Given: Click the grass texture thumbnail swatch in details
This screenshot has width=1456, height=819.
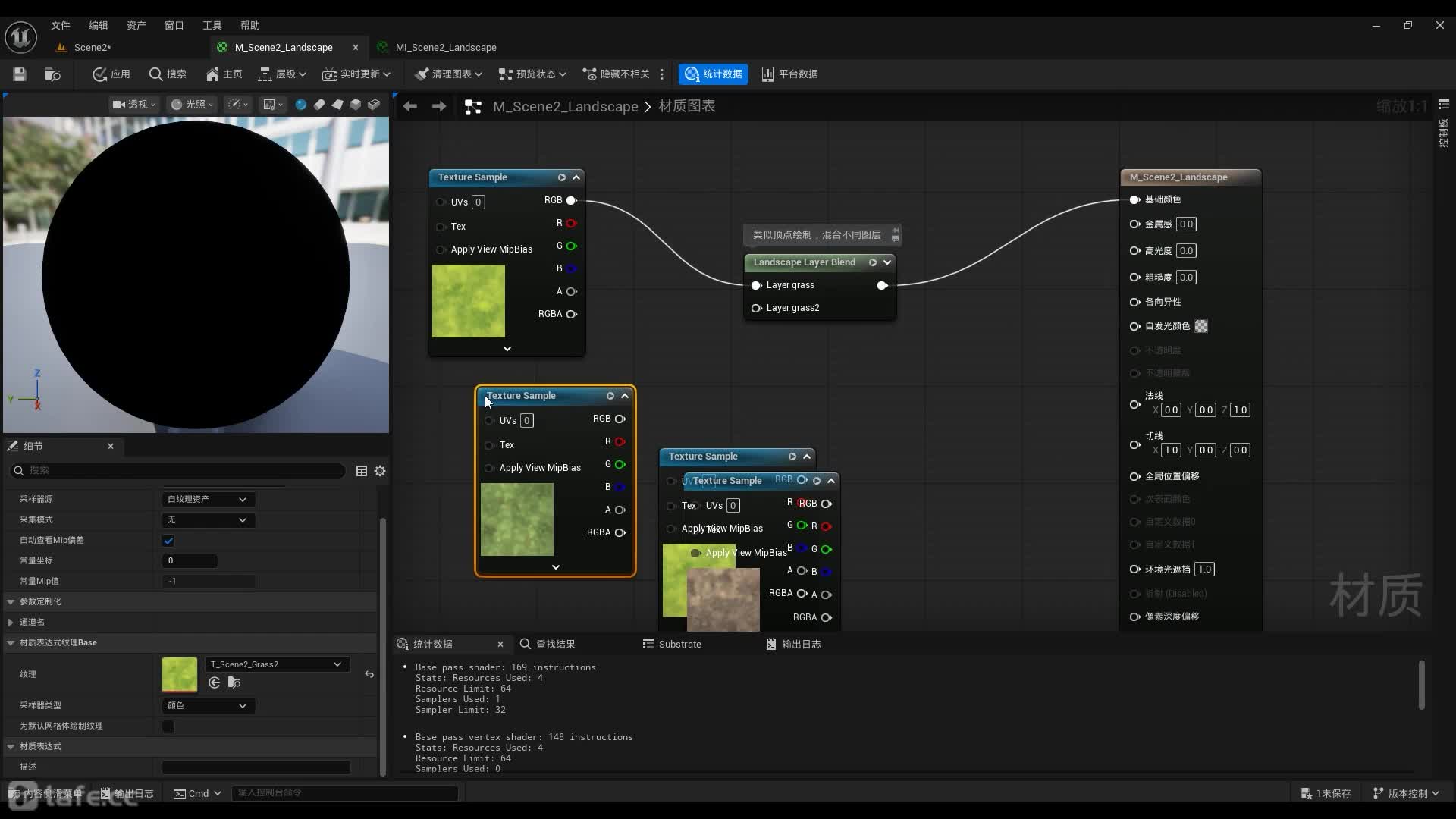Looking at the screenshot, I should click(x=180, y=674).
